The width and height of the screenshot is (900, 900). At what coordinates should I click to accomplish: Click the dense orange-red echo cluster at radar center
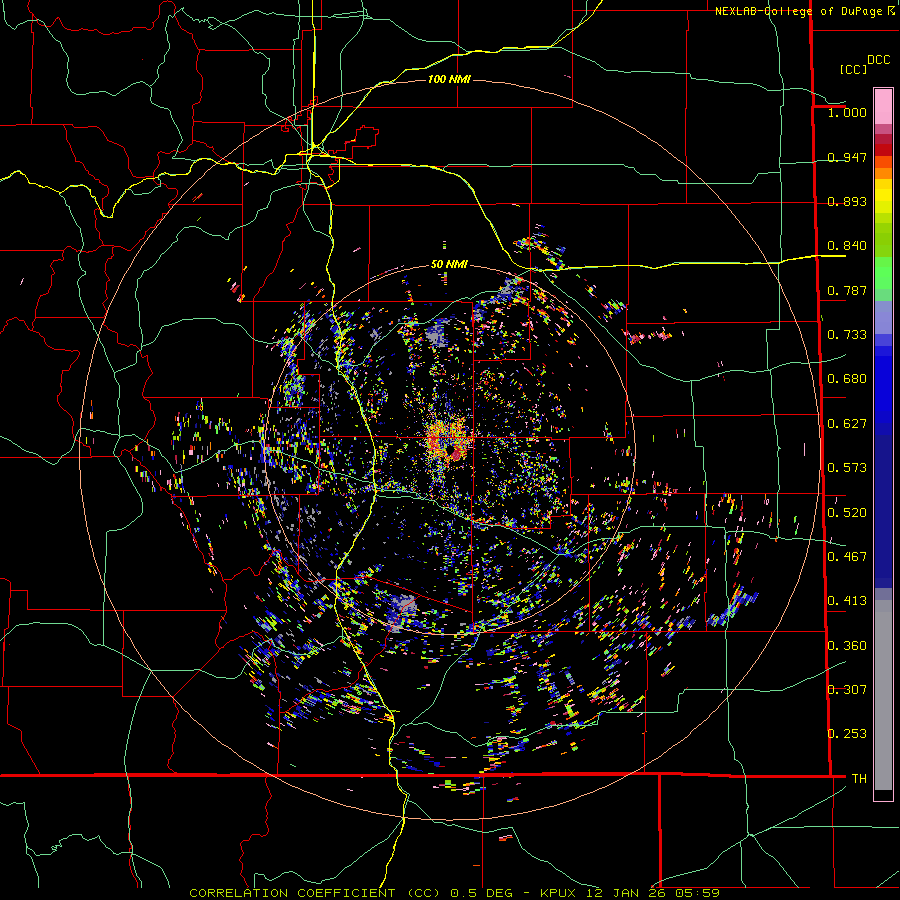pos(446,439)
